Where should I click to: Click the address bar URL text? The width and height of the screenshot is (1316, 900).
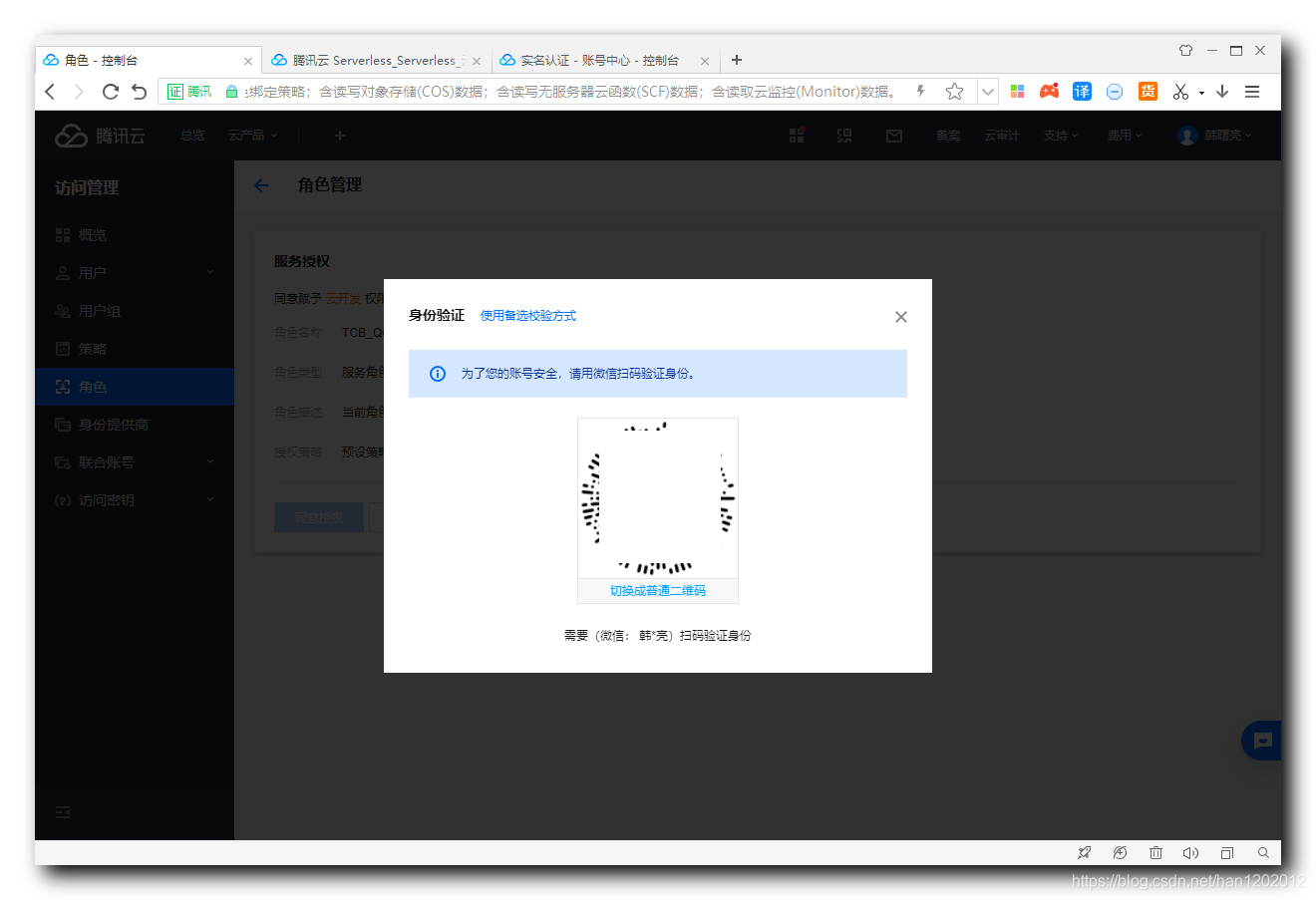click(568, 92)
